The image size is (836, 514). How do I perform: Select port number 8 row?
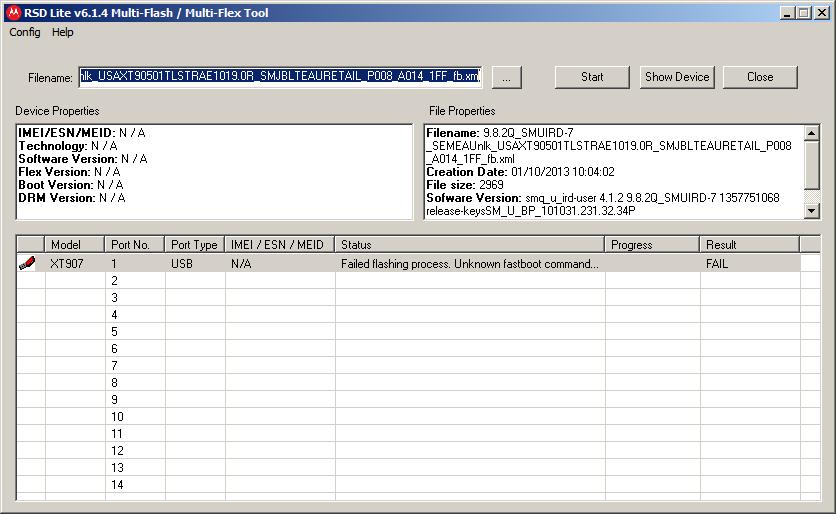point(418,383)
